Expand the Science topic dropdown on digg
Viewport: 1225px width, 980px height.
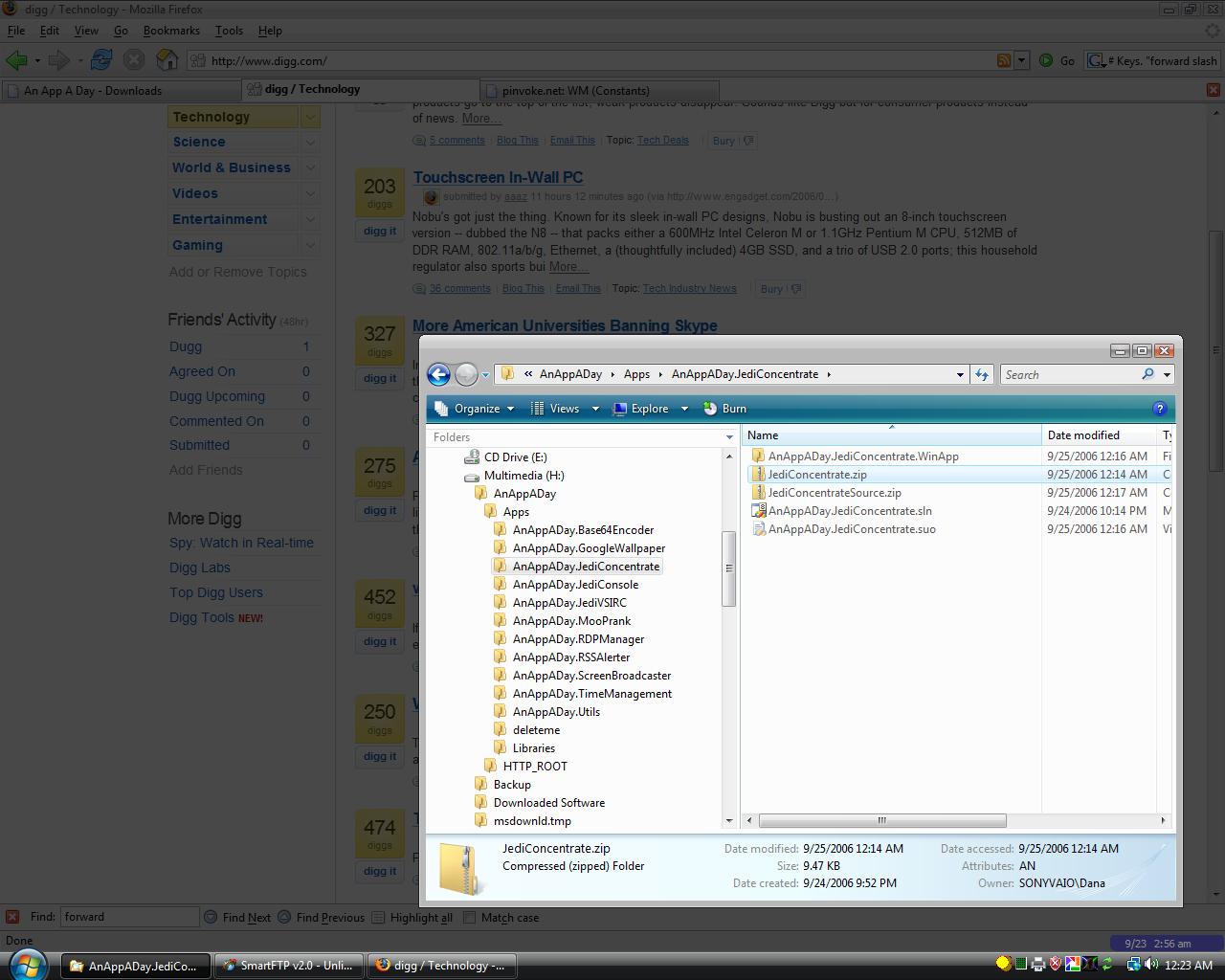tap(310, 142)
